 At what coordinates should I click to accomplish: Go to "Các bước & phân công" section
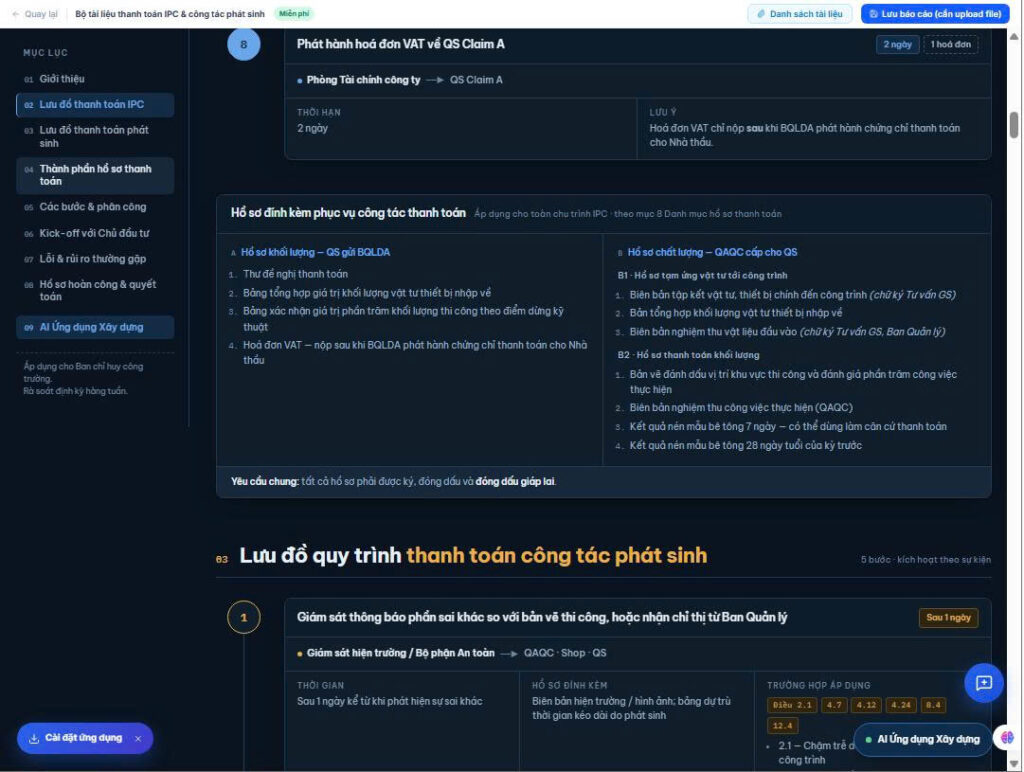(x=95, y=207)
